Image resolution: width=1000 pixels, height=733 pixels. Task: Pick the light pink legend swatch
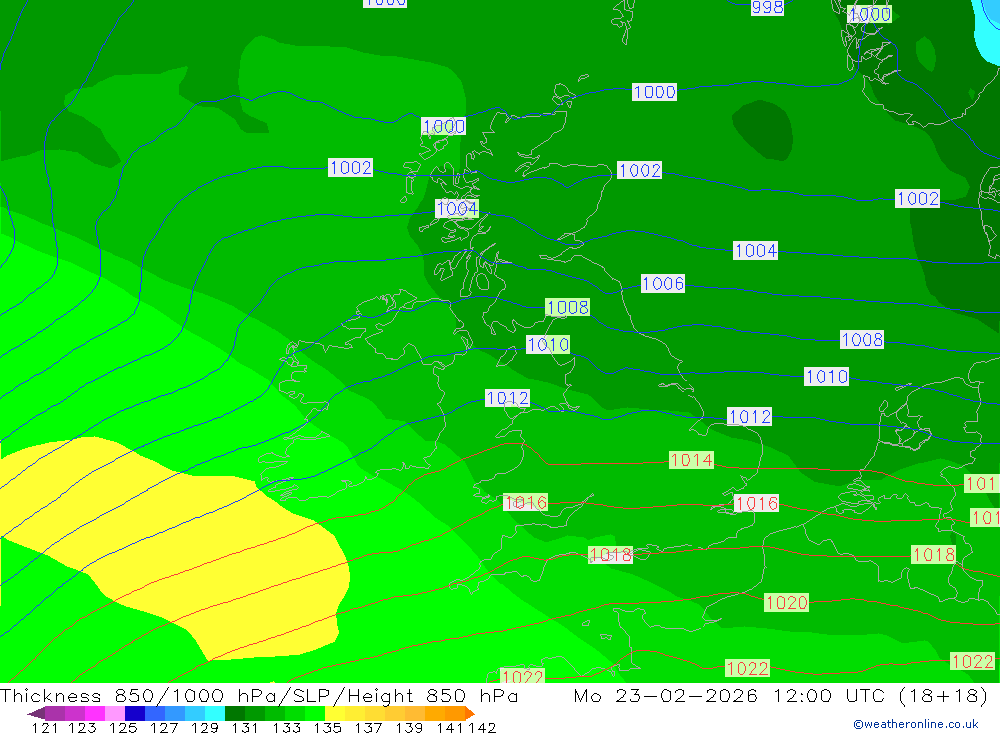click(115, 713)
